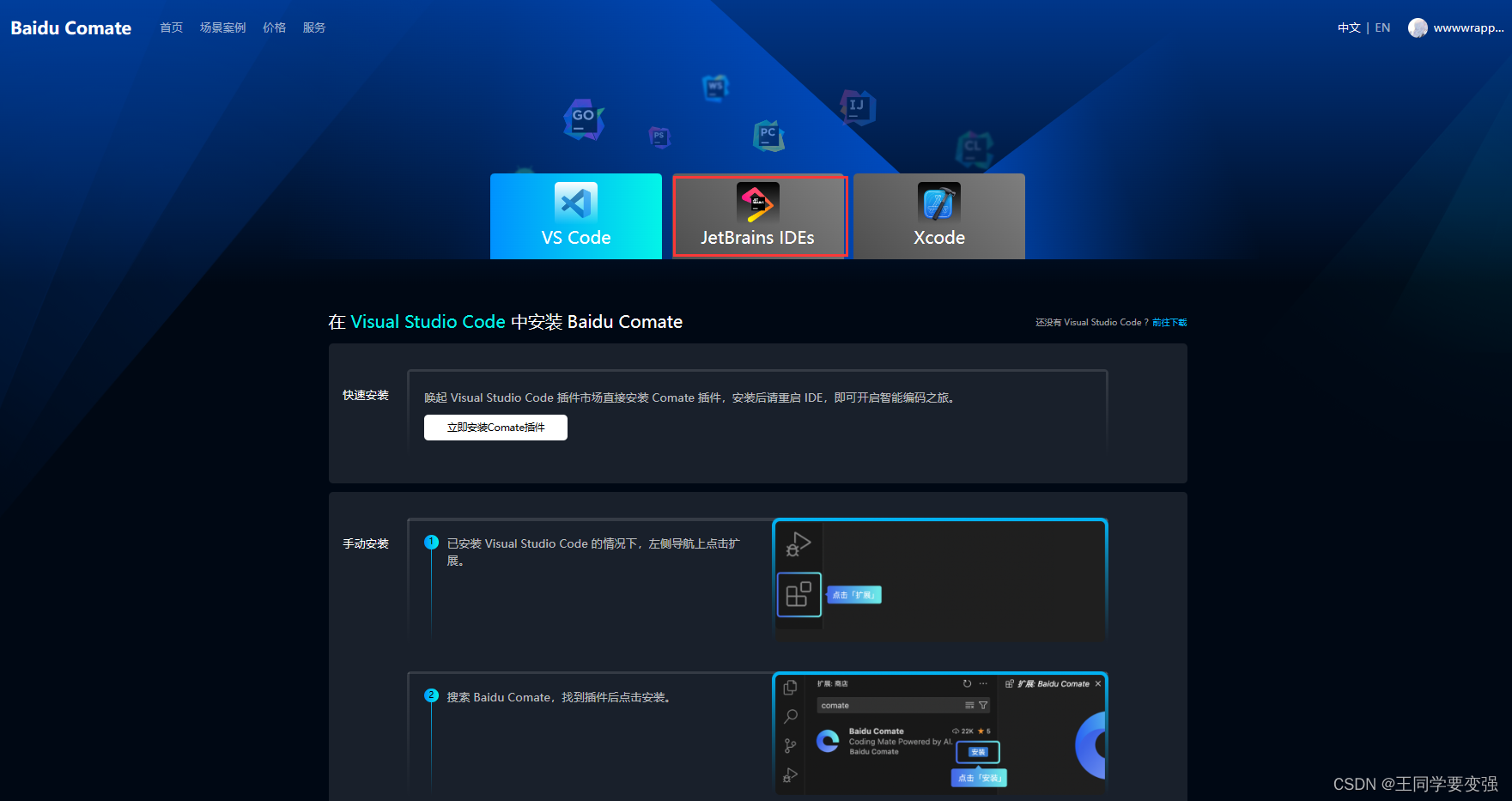
Task: Close the 扩展: Baidu Comate tab
Action: click(1097, 684)
